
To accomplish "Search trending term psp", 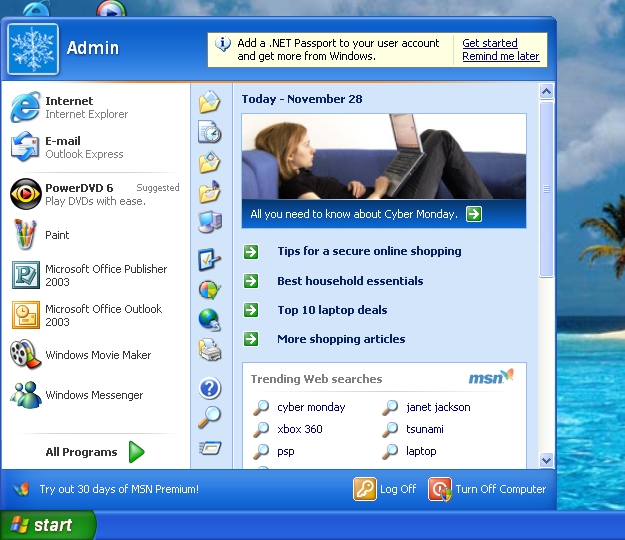I will [x=286, y=452].
